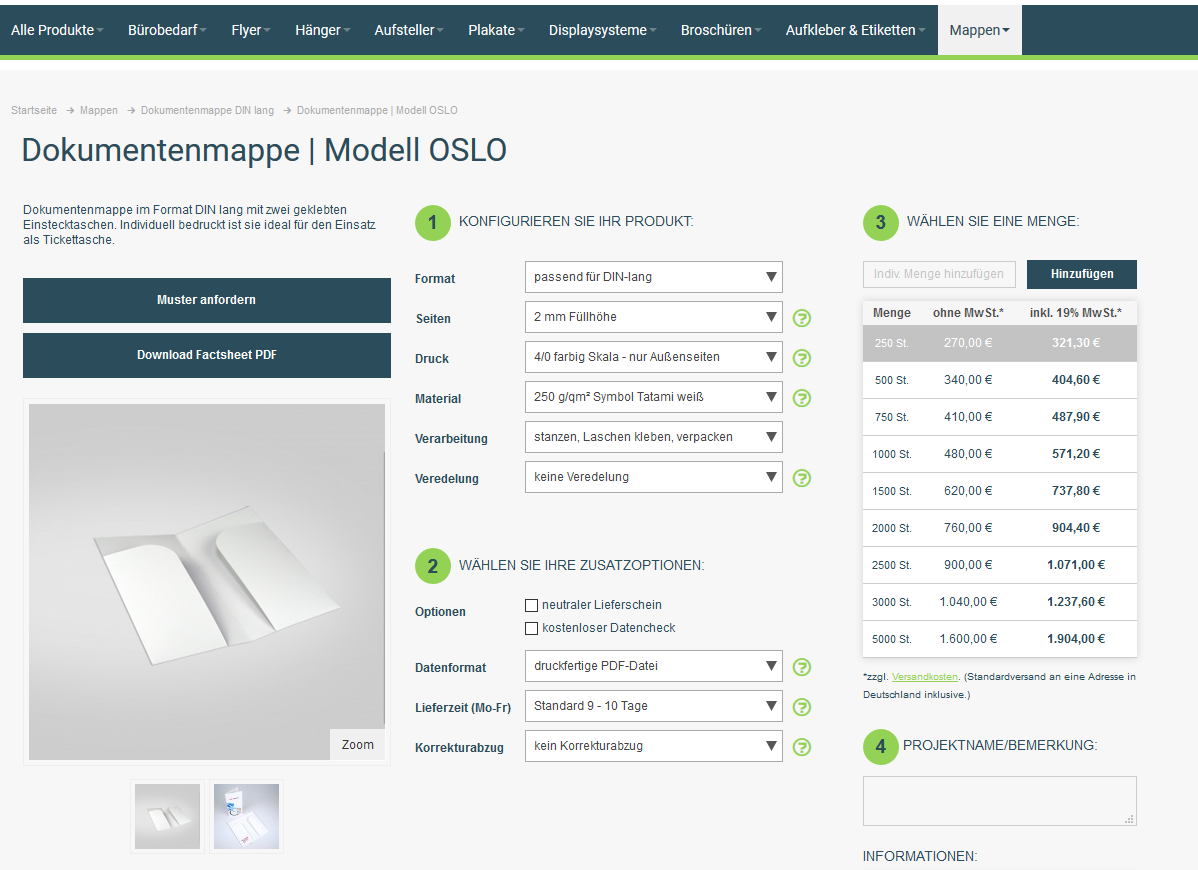Click the Zoom button on product image

tap(357, 744)
